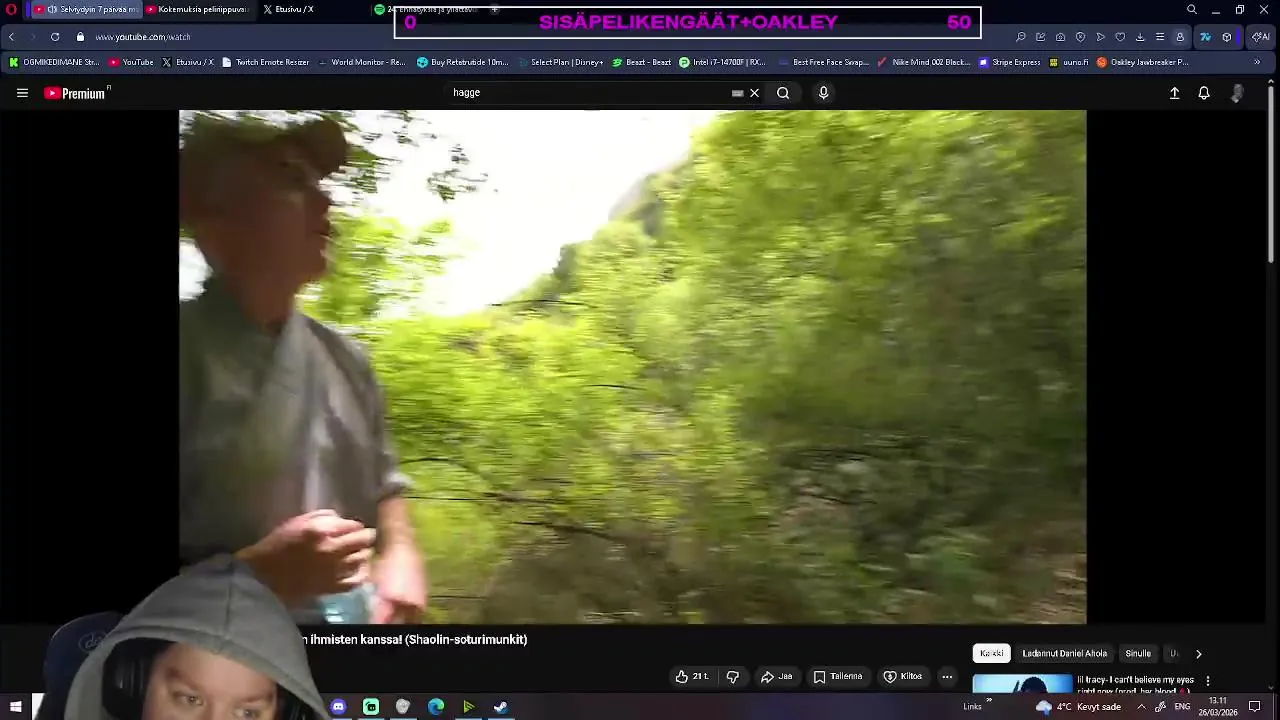Screen dimensions: 1280x720
Task: Show more filter chips with arrow
Action: coord(1198,654)
